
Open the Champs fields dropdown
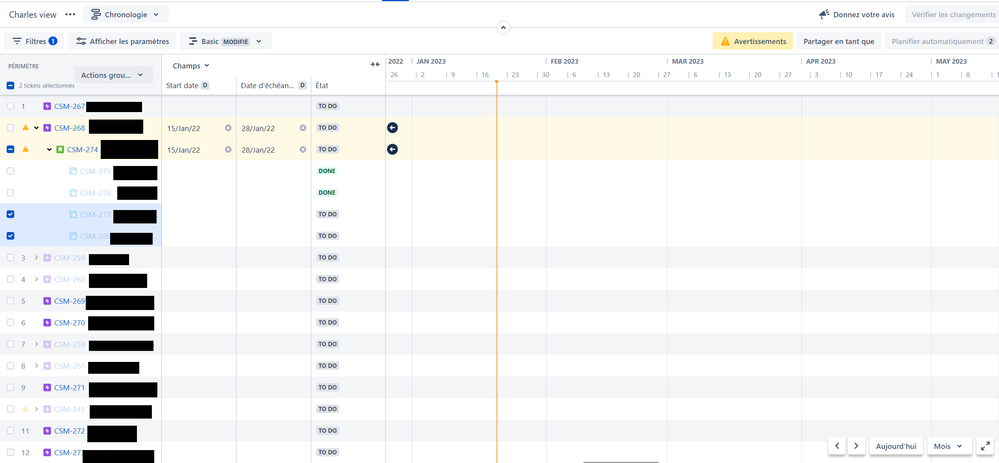(x=191, y=66)
